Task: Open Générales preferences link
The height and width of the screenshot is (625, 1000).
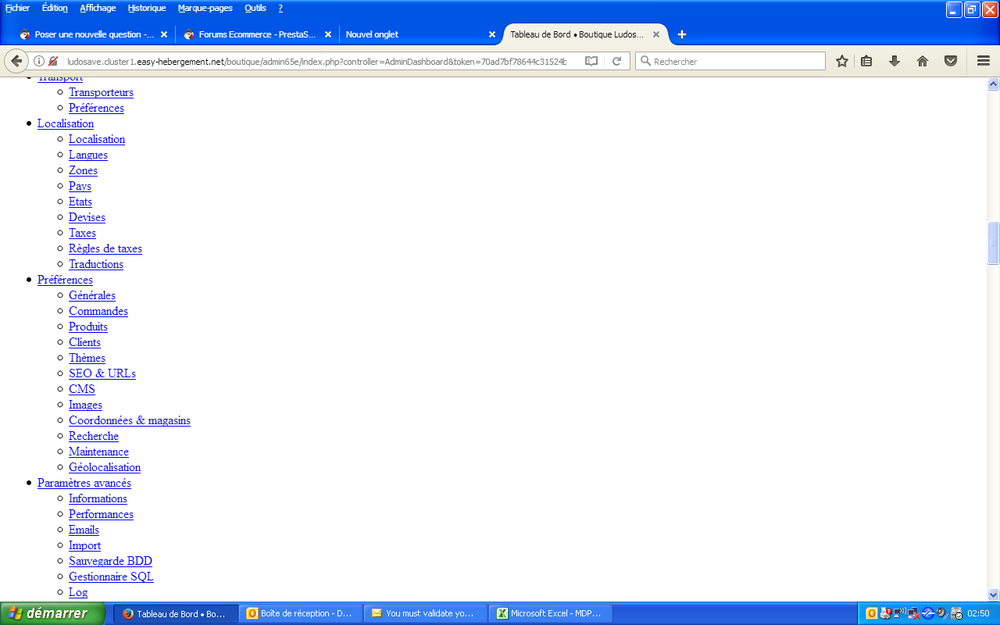Action: point(92,295)
